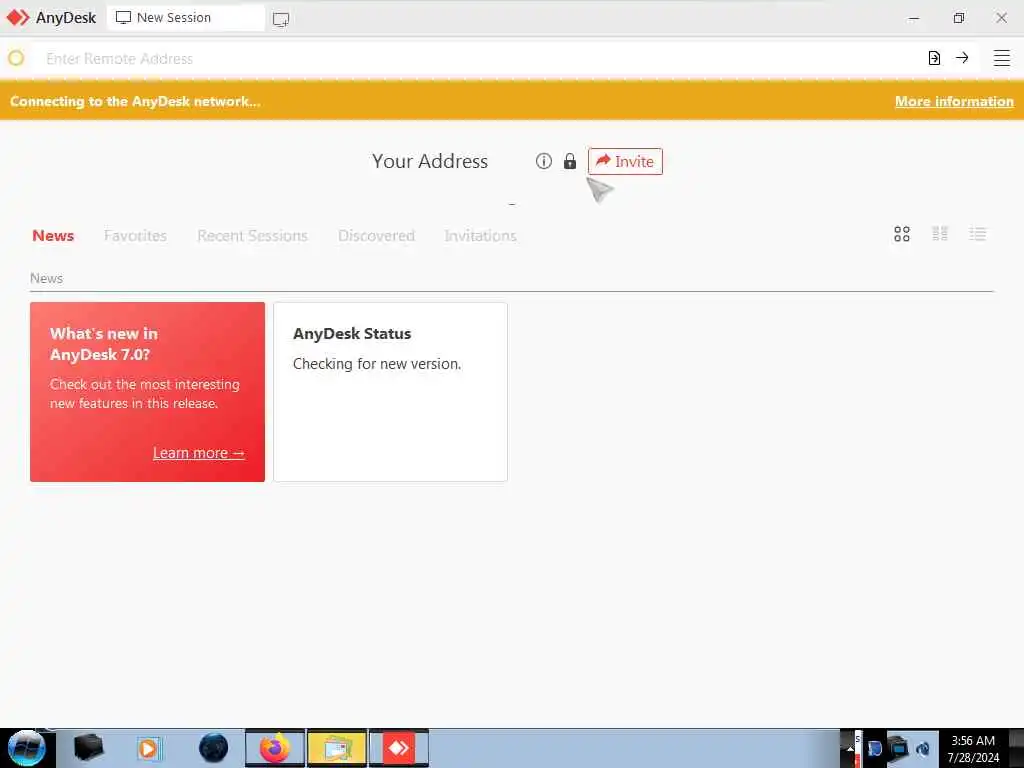Open the More information link
This screenshot has width=1024, height=768.
[954, 101]
